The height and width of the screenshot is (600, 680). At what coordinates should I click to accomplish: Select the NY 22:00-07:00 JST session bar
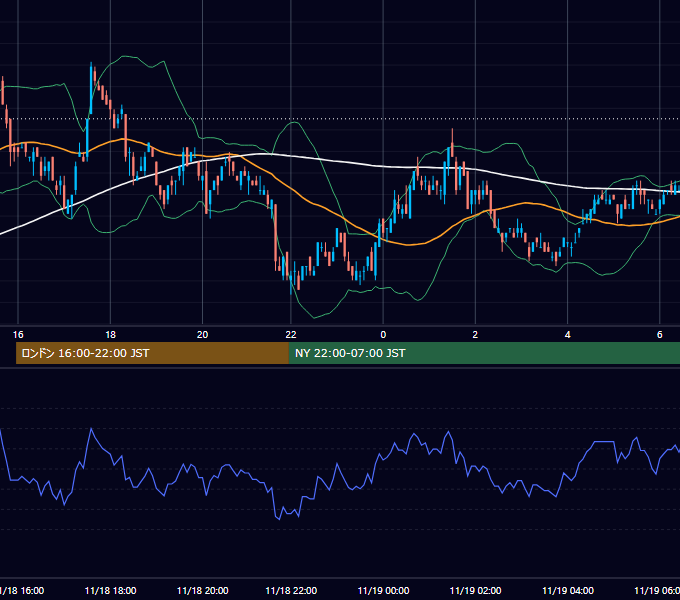(x=484, y=353)
